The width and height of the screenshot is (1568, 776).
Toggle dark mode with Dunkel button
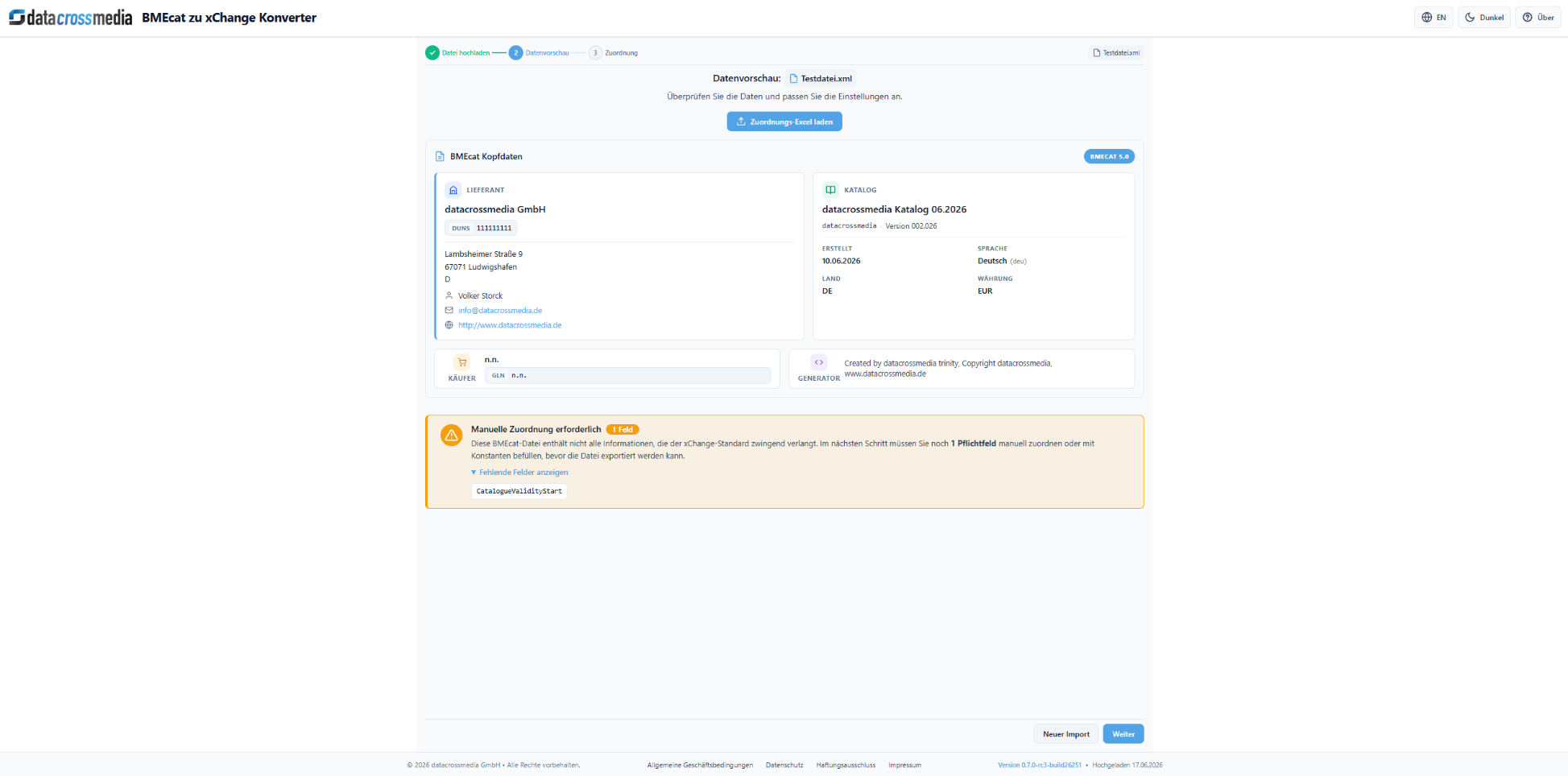(1484, 18)
